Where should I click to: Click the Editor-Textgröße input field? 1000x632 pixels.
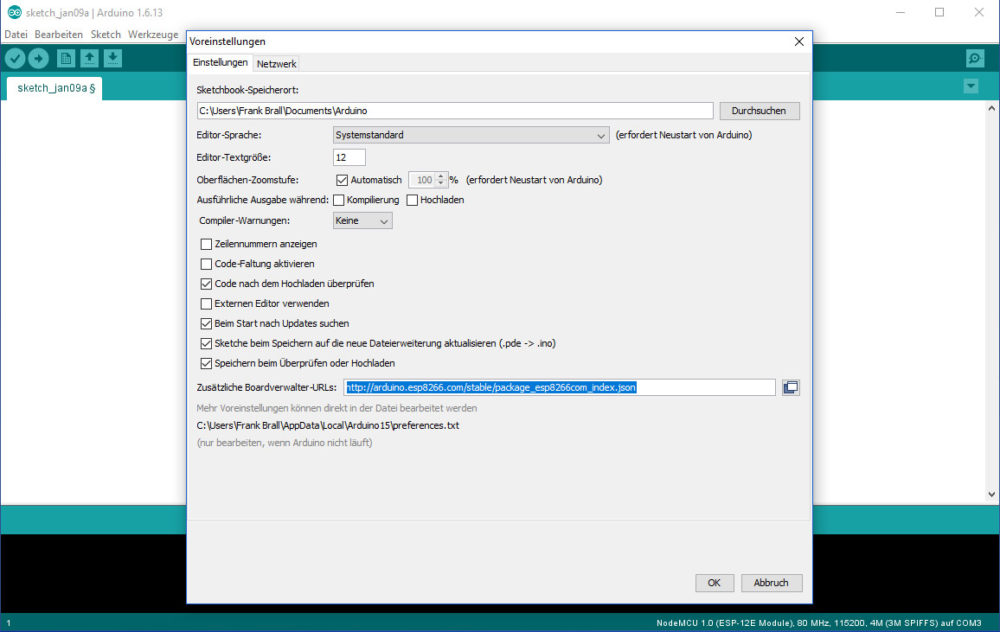click(x=348, y=157)
